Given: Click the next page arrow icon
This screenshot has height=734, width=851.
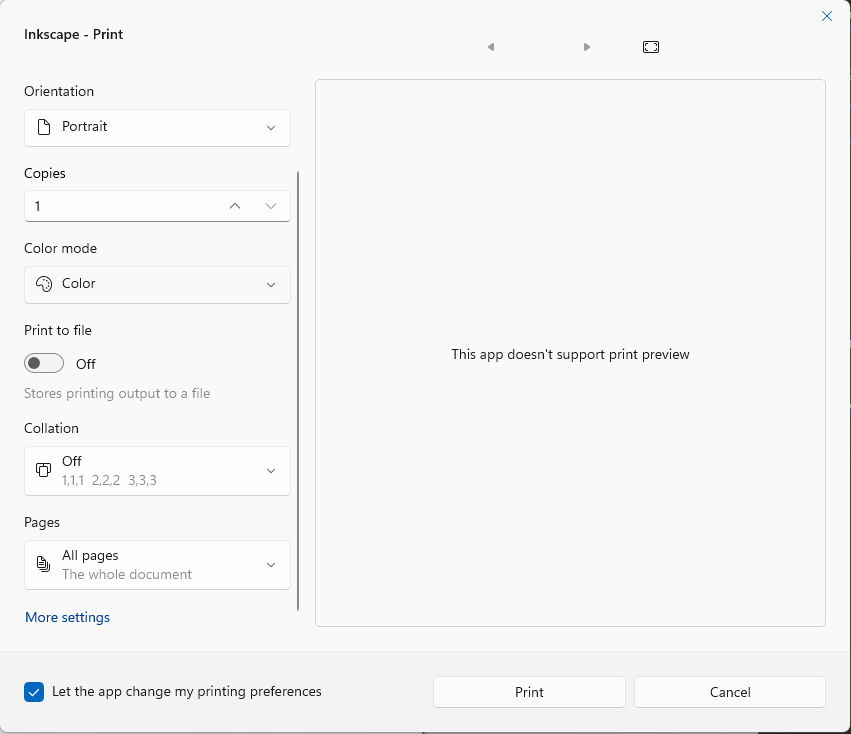Looking at the screenshot, I should coord(587,47).
